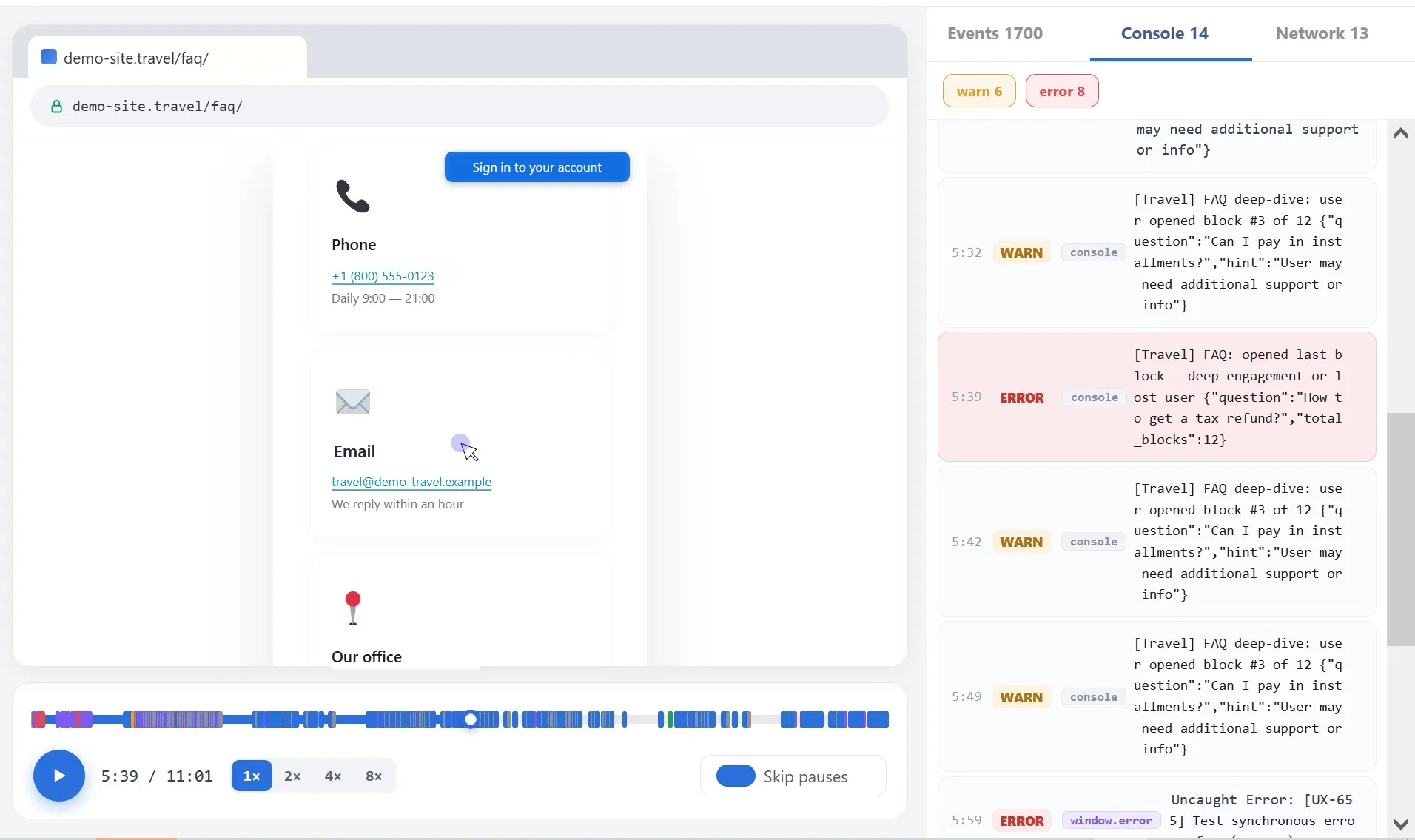The image size is (1415, 840).
Task: Switch to the Events 1700 tab
Action: coord(995,33)
